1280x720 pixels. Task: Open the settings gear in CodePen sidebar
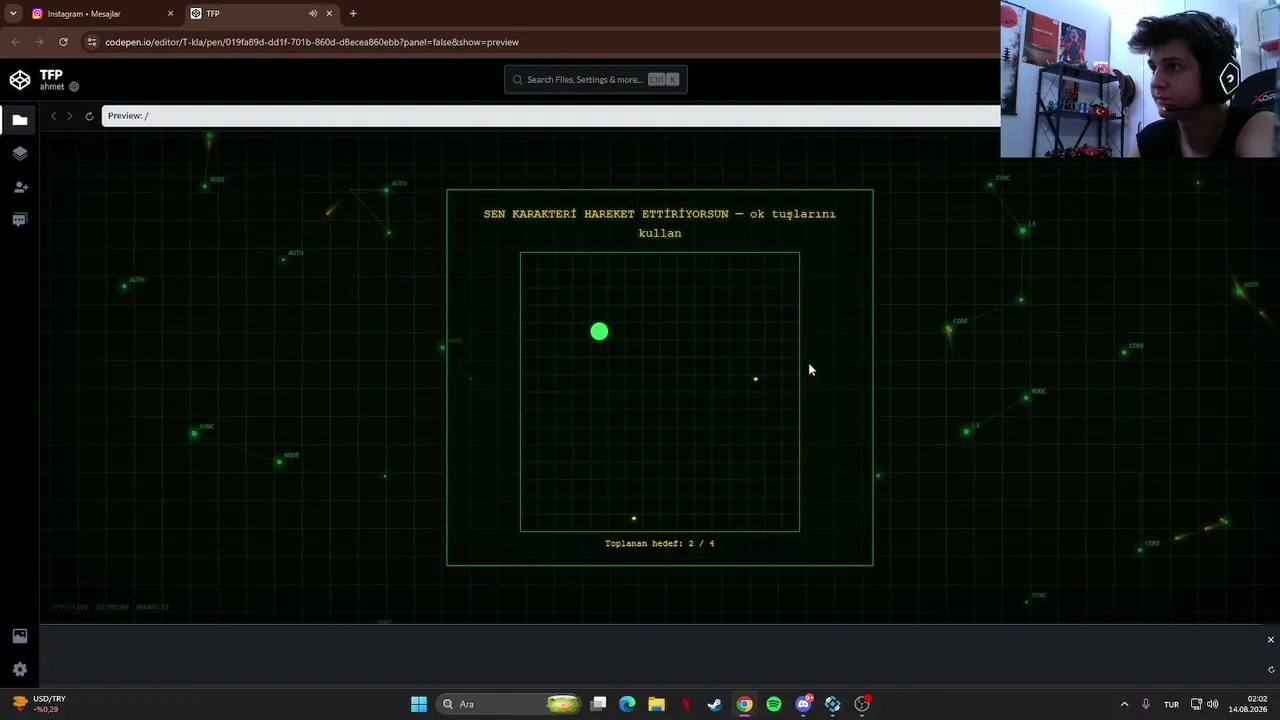19,670
